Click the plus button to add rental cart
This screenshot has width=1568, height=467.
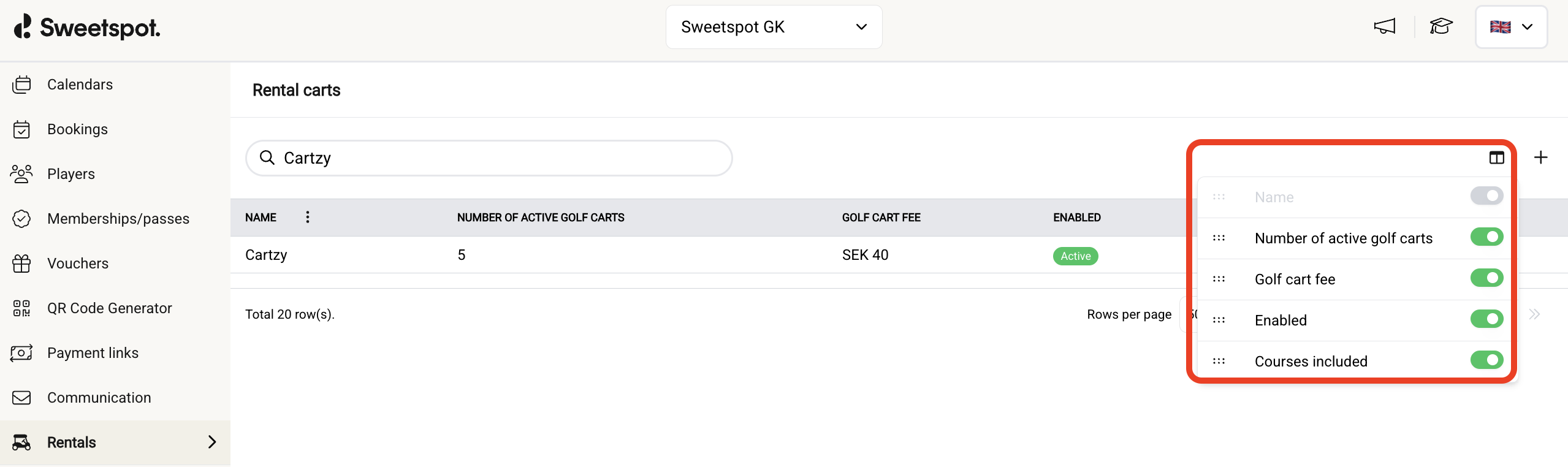click(x=1541, y=158)
